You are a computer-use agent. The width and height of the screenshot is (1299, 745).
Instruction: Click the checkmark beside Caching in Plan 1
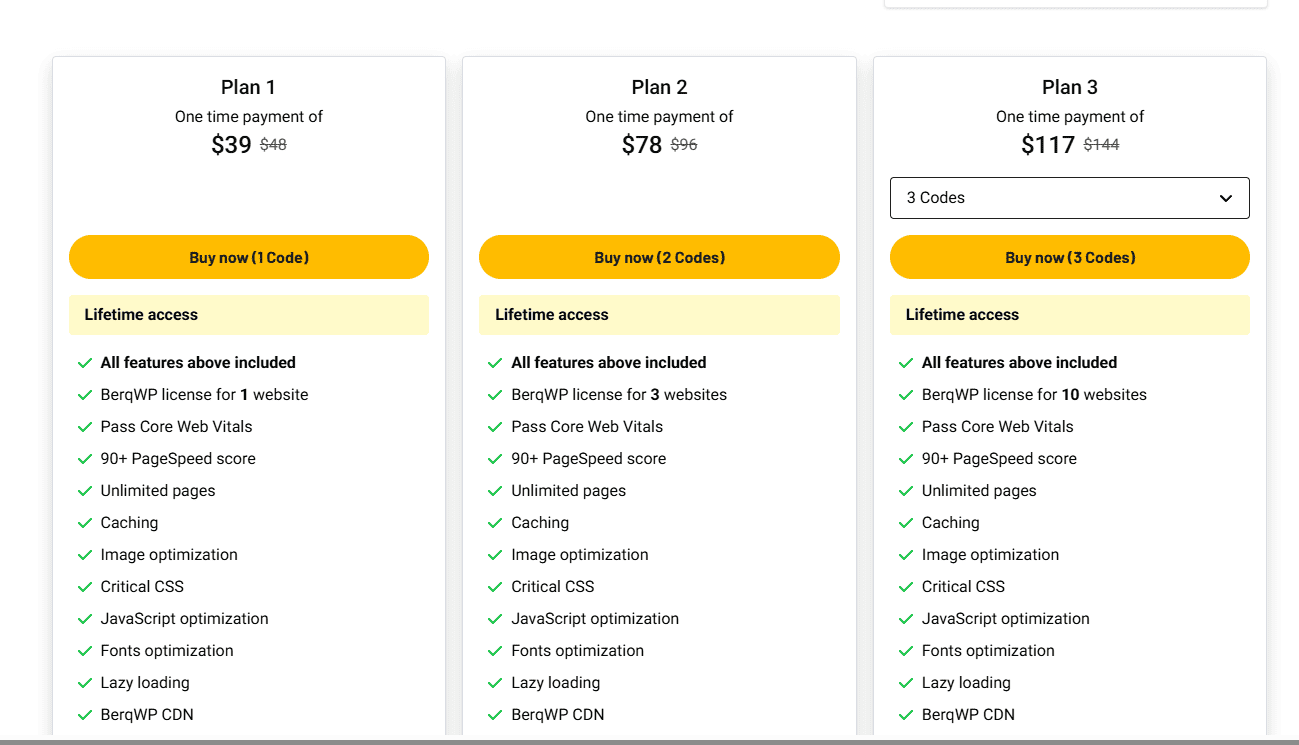[x=85, y=522]
